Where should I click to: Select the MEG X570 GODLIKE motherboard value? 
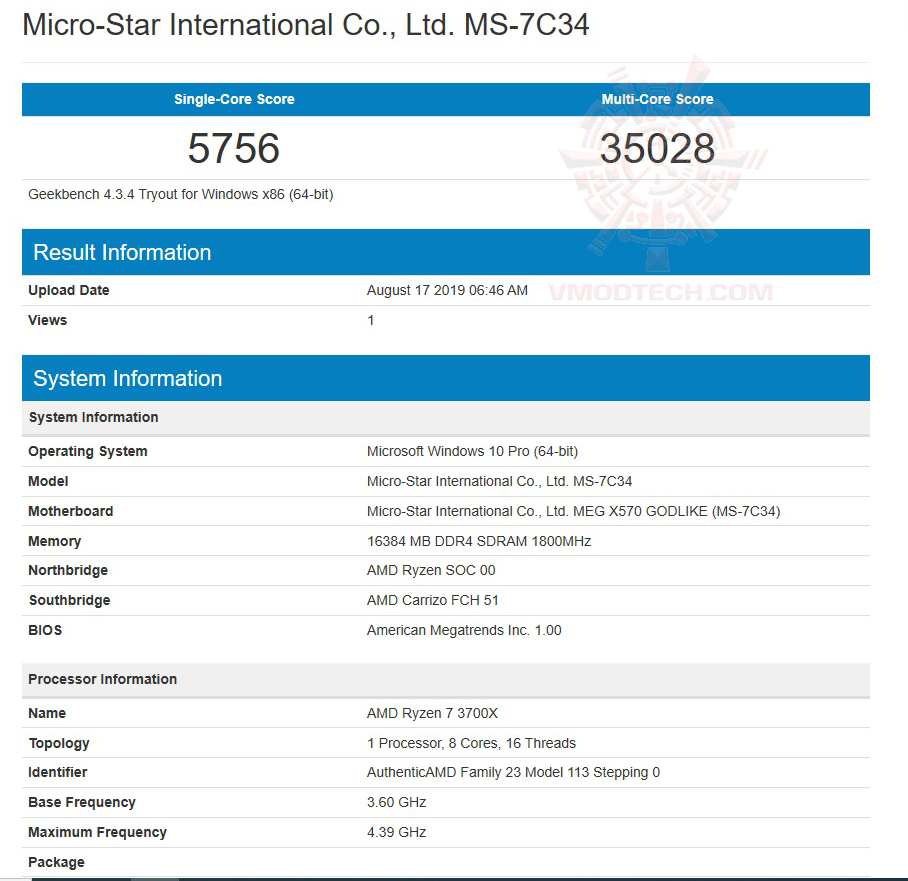pos(573,511)
